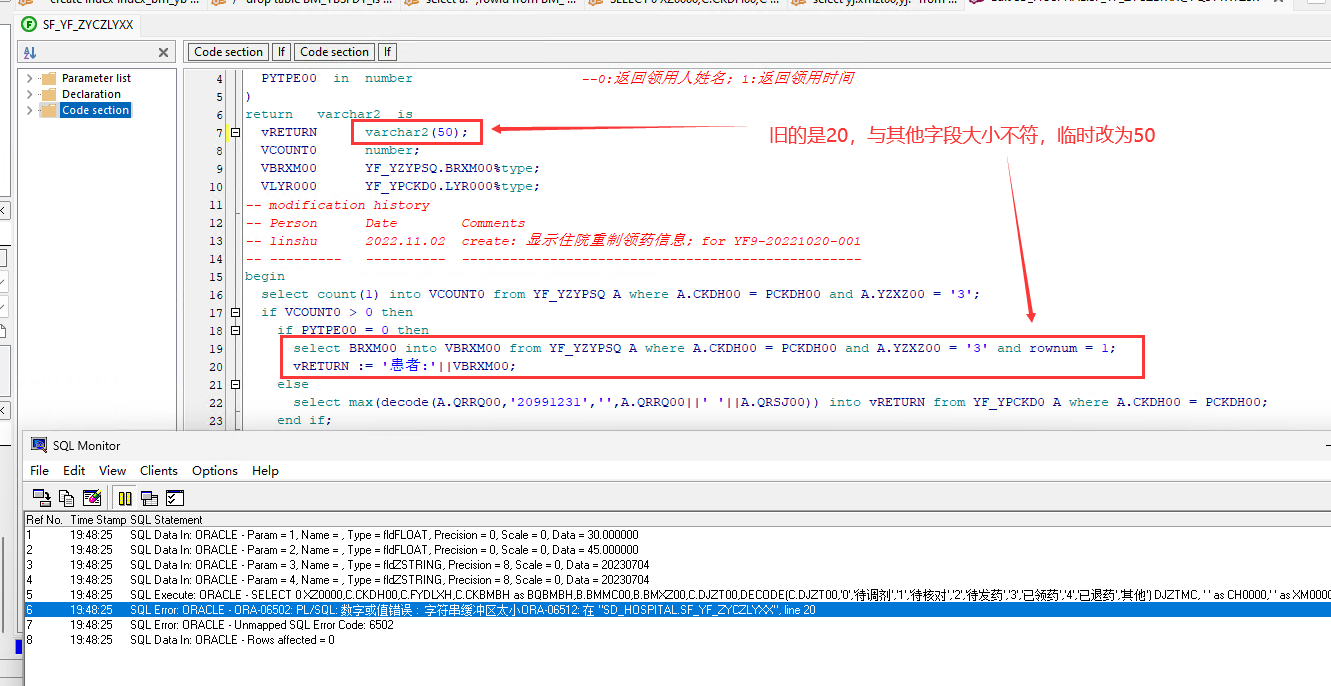
Task: Click the Code section folder icon in the tree
Action: 47,110
